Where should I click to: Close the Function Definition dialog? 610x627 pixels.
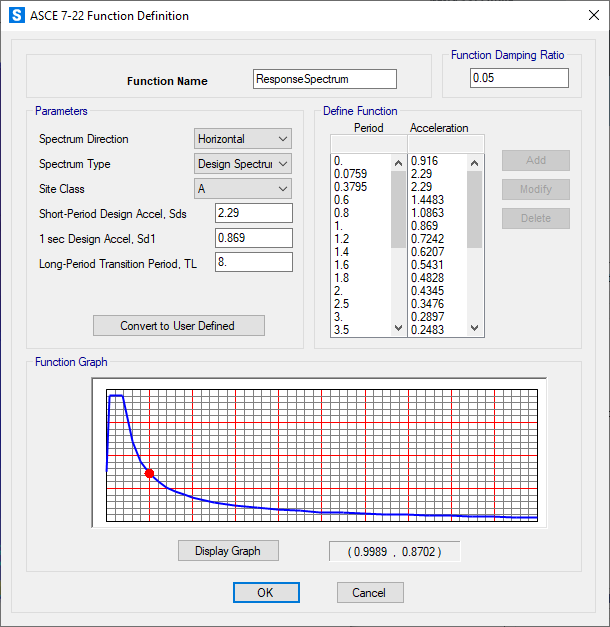click(x=586, y=16)
